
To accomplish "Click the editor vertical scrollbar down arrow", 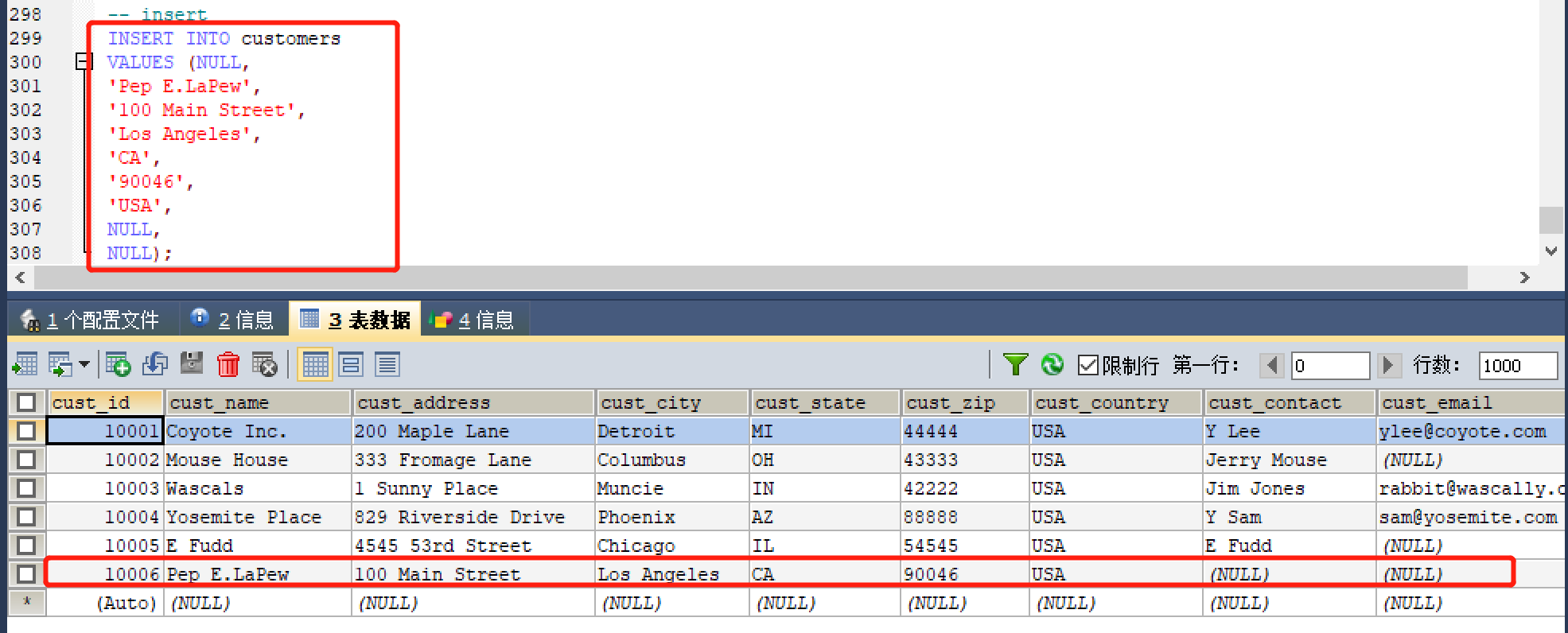I will pos(1551,250).
